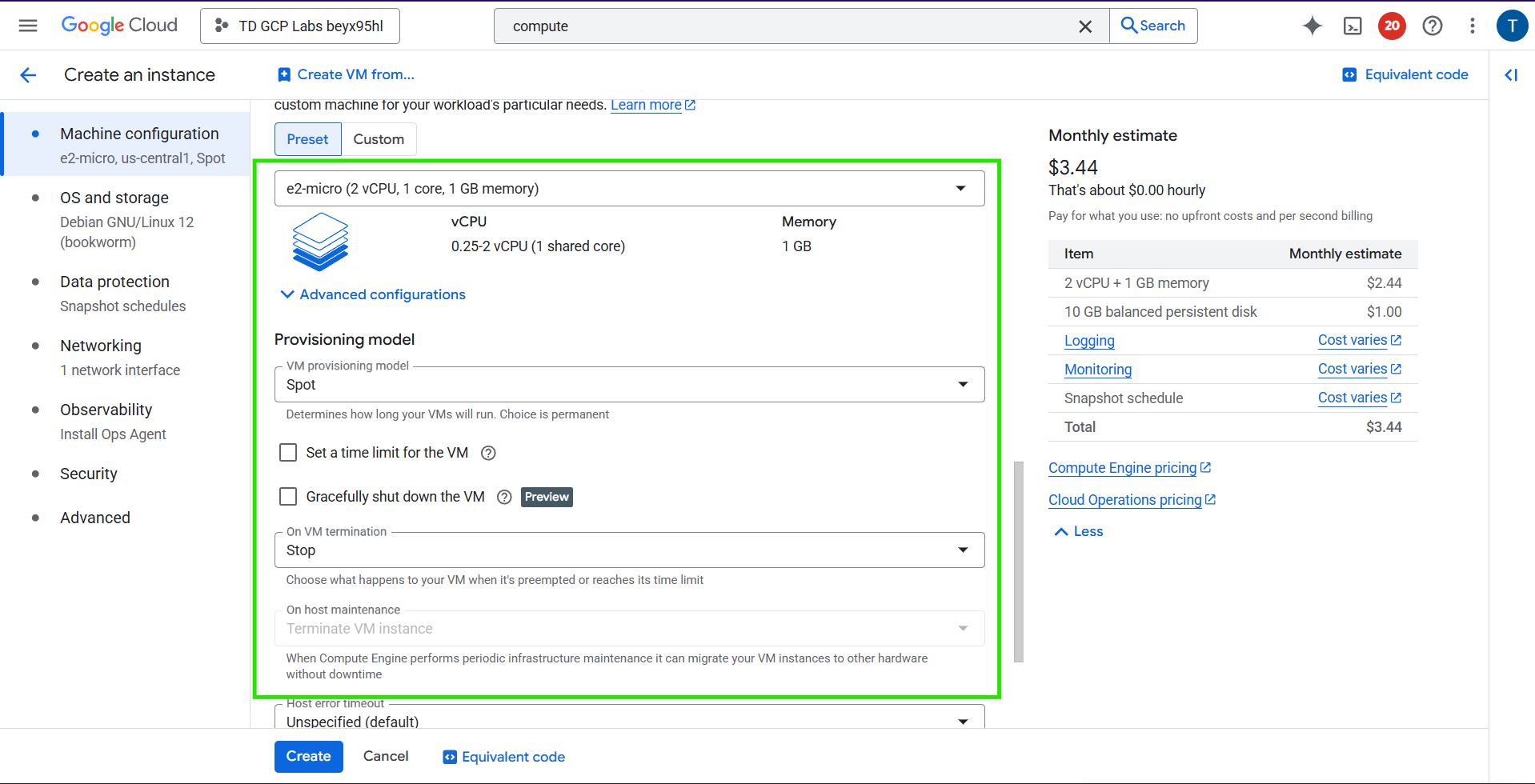
Task: Go back using the left arrow
Action: [x=28, y=75]
